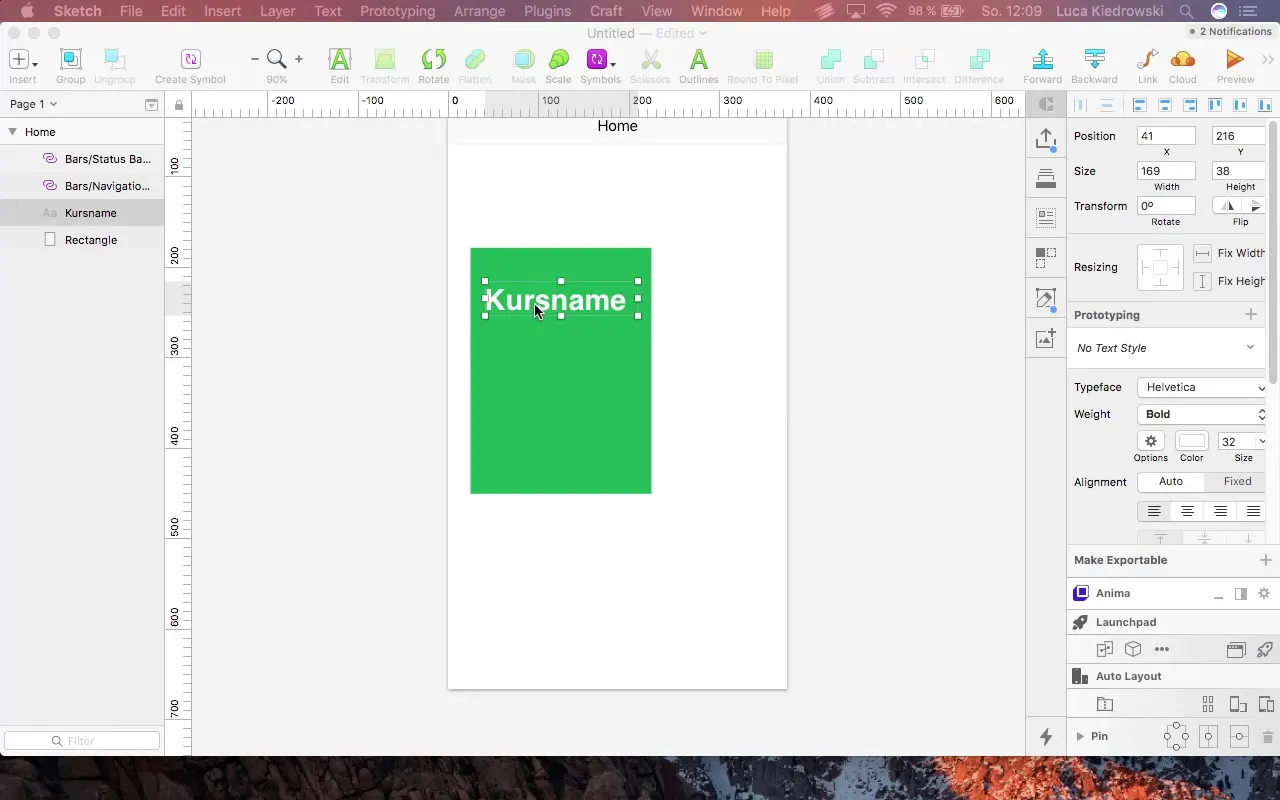Open the Layer menu
Viewport: 1280px width, 800px height.
click(x=277, y=11)
